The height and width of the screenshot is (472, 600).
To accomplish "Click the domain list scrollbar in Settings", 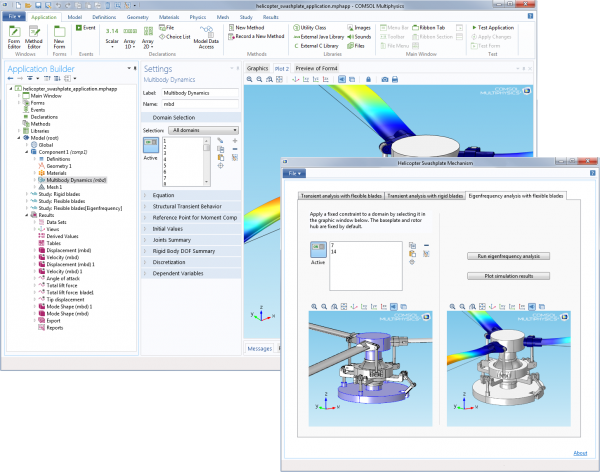I will tap(207, 162).
